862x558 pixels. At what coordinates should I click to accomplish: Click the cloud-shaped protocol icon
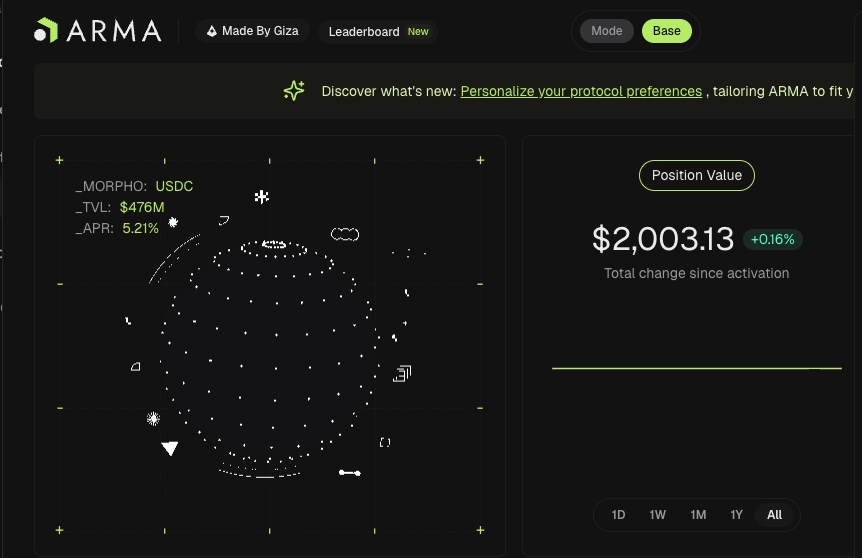point(345,234)
